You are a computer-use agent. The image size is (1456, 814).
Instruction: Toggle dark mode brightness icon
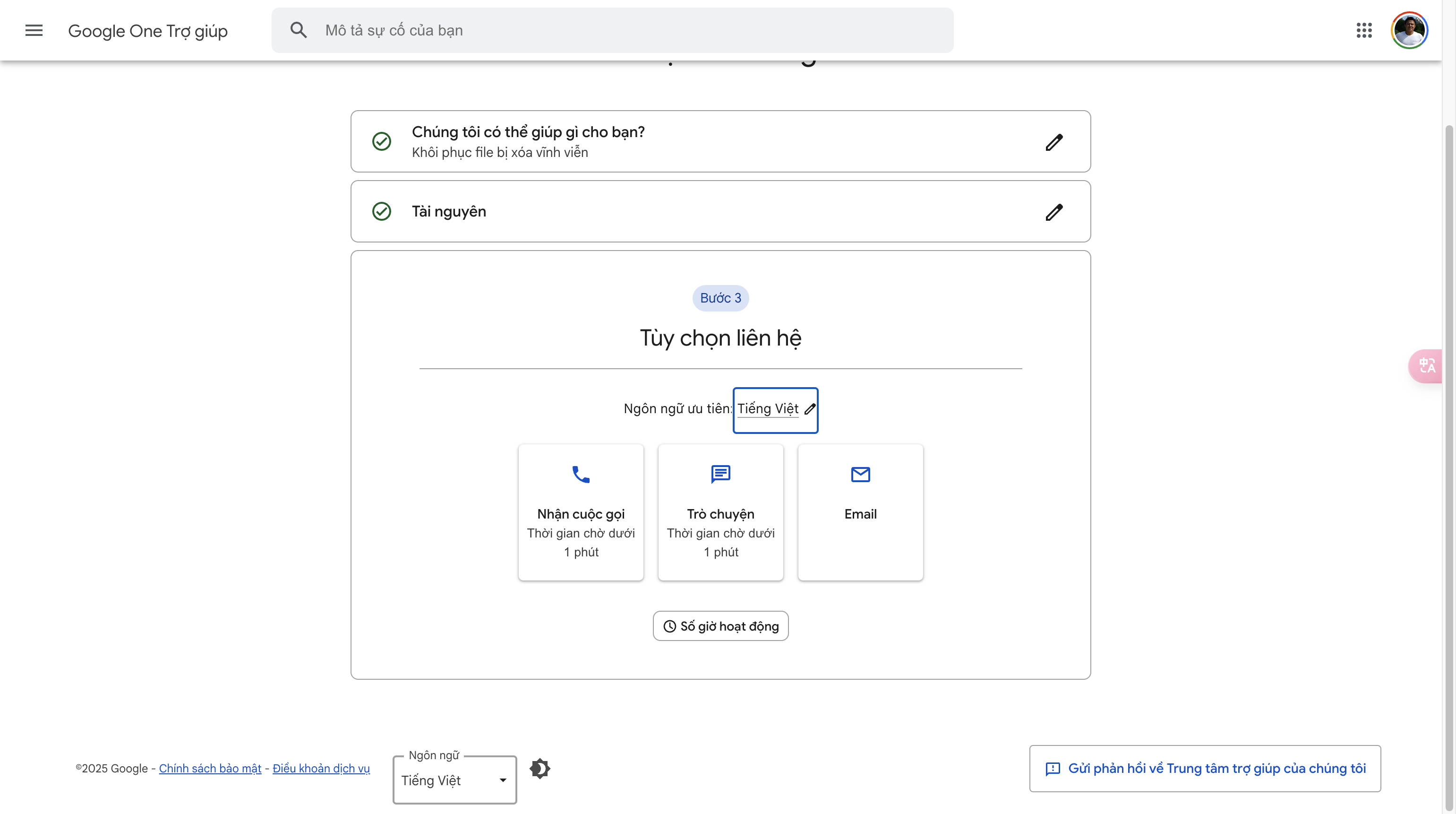(539, 768)
